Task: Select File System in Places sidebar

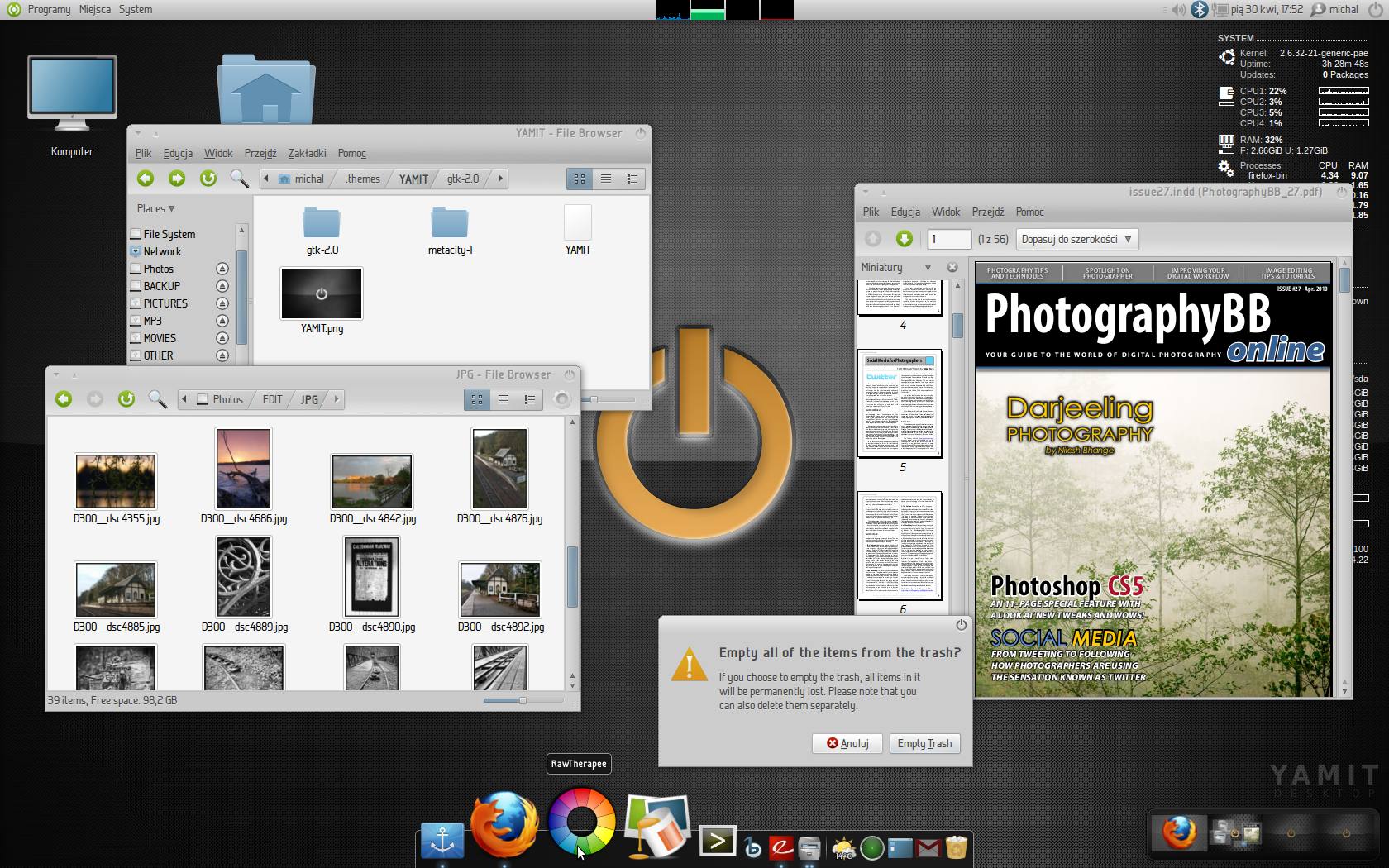Action: pyautogui.click(x=169, y=234)
